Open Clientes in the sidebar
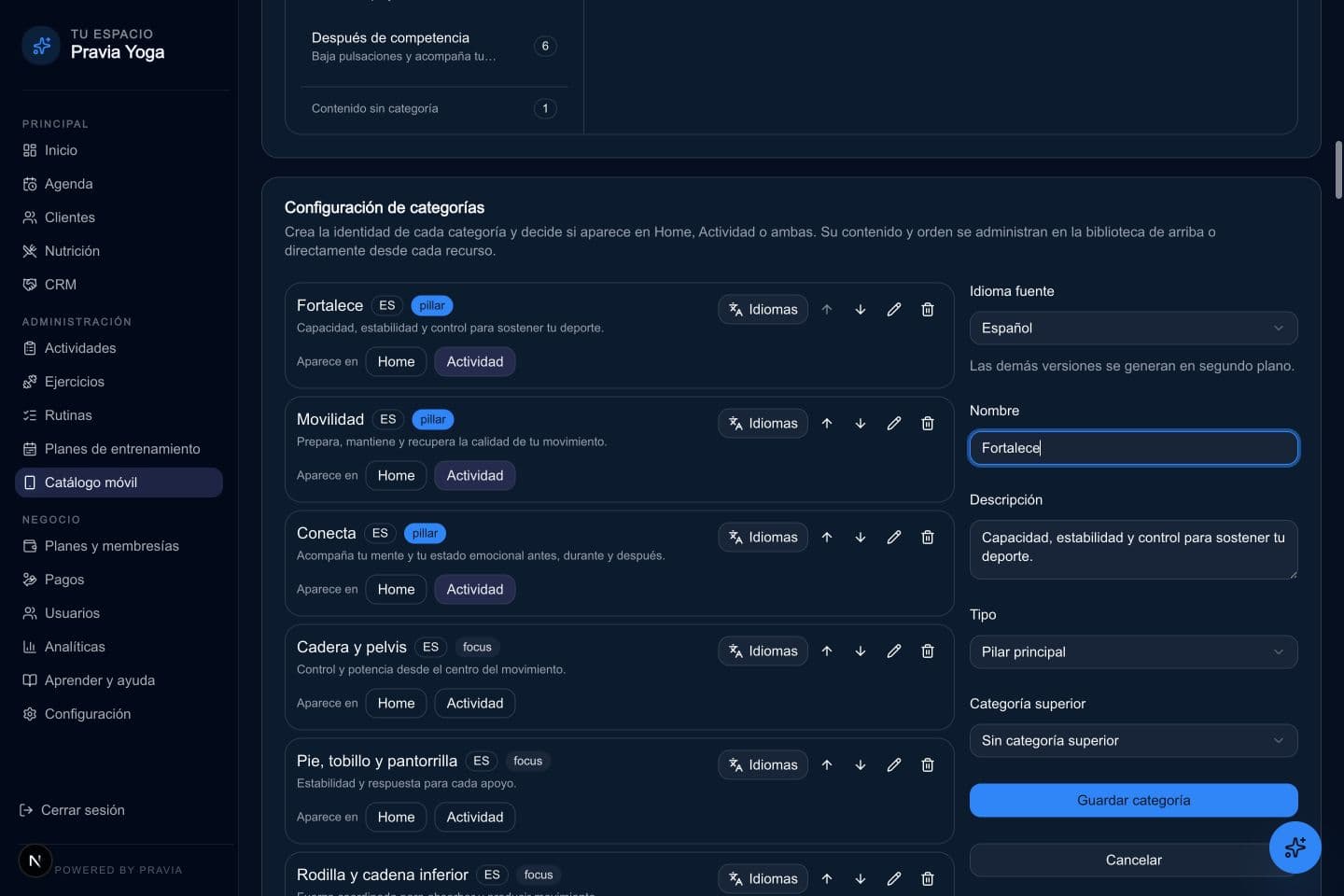Viewport: 1344px width, 896px height. [119, 217]
